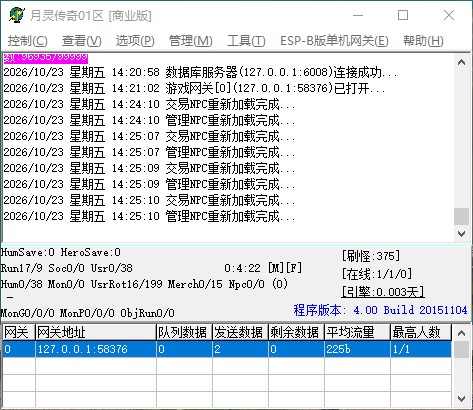
Task: Click the 14:25:10 交易NPC重新加载完成 log line
Action: [x=149, y=200]
